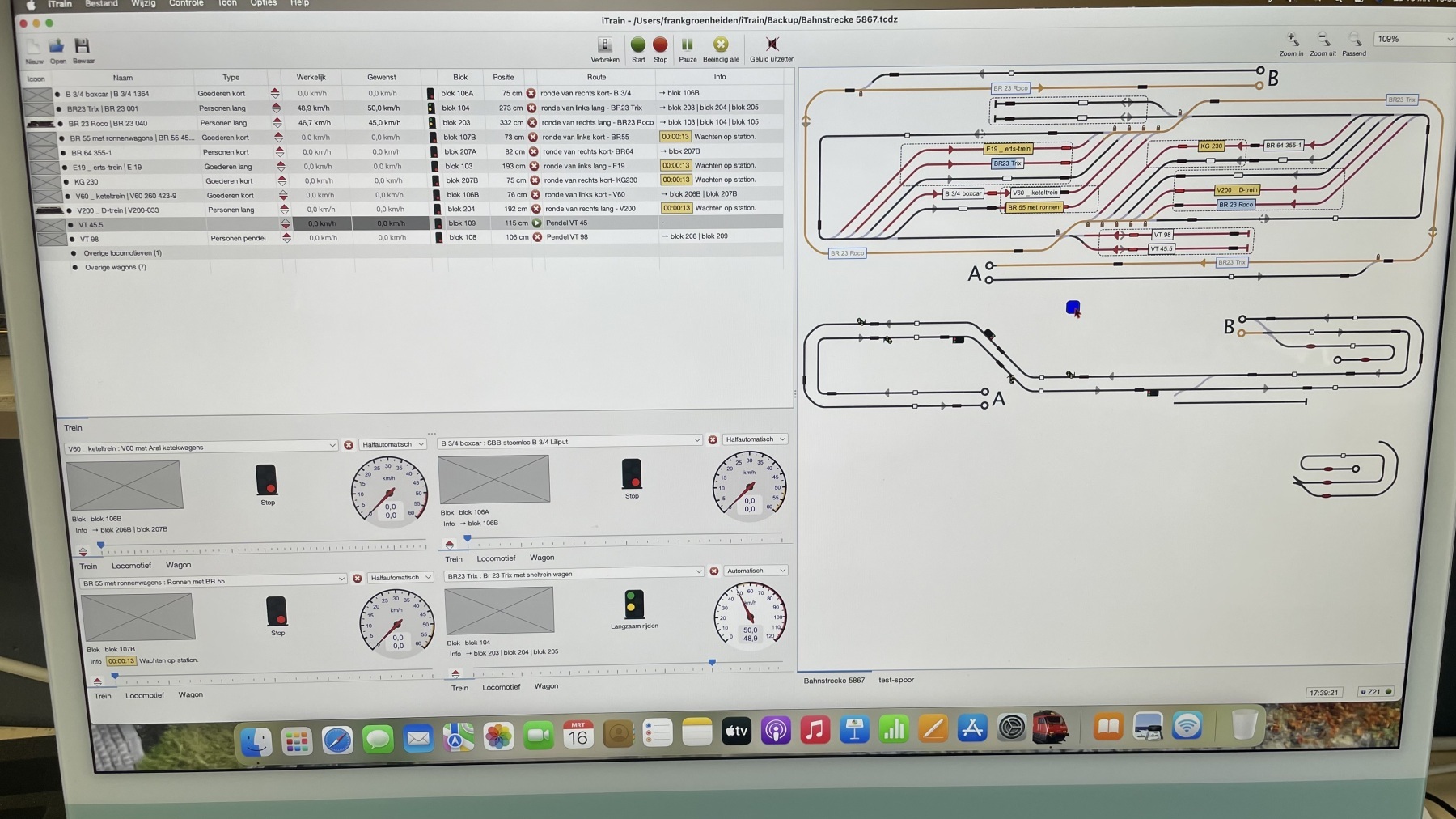Open Locomotief tab under V60 keteltrein panel
This screenshot has height=819, width=1456.
click(131, 566)
